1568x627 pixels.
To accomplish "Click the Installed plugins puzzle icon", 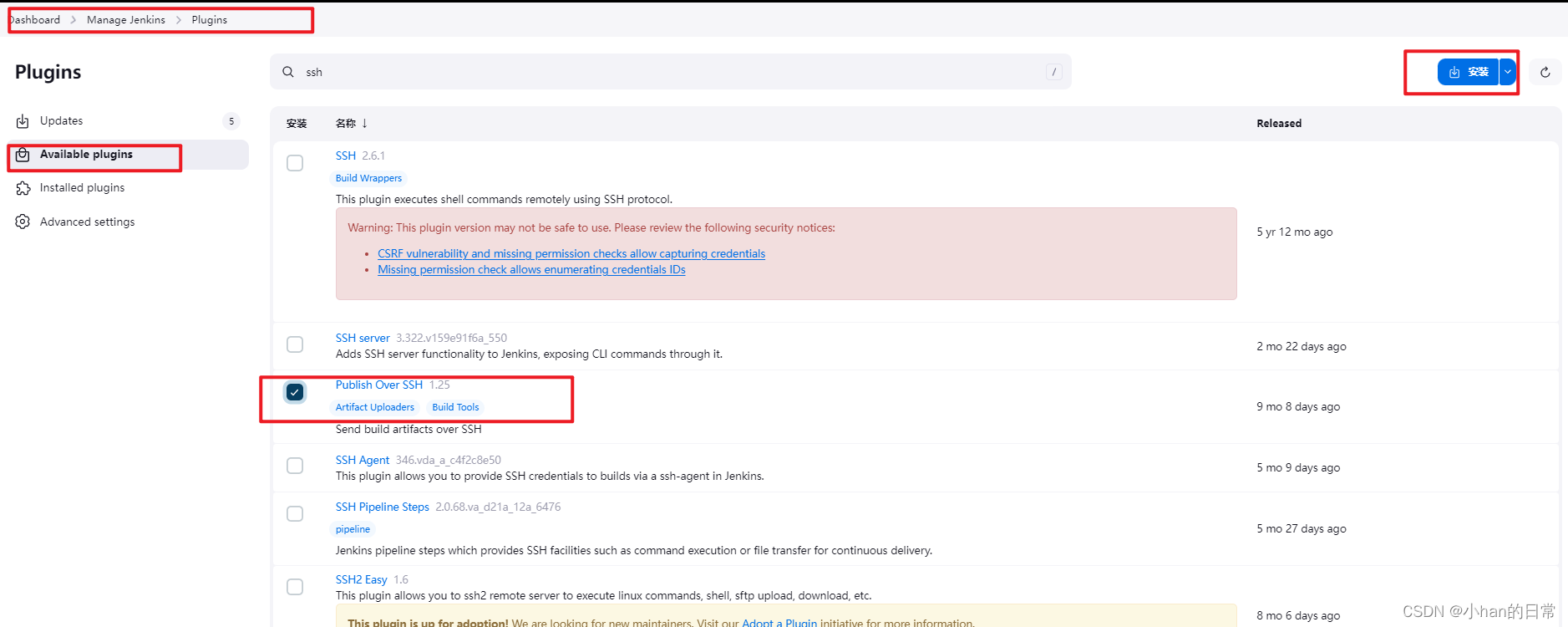I will coord(23,188).
